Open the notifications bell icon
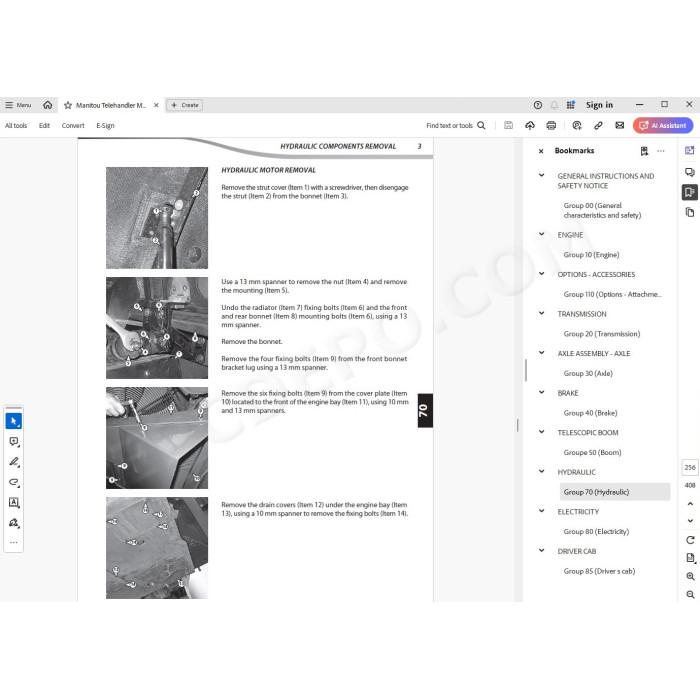 [x=554, y=105]
